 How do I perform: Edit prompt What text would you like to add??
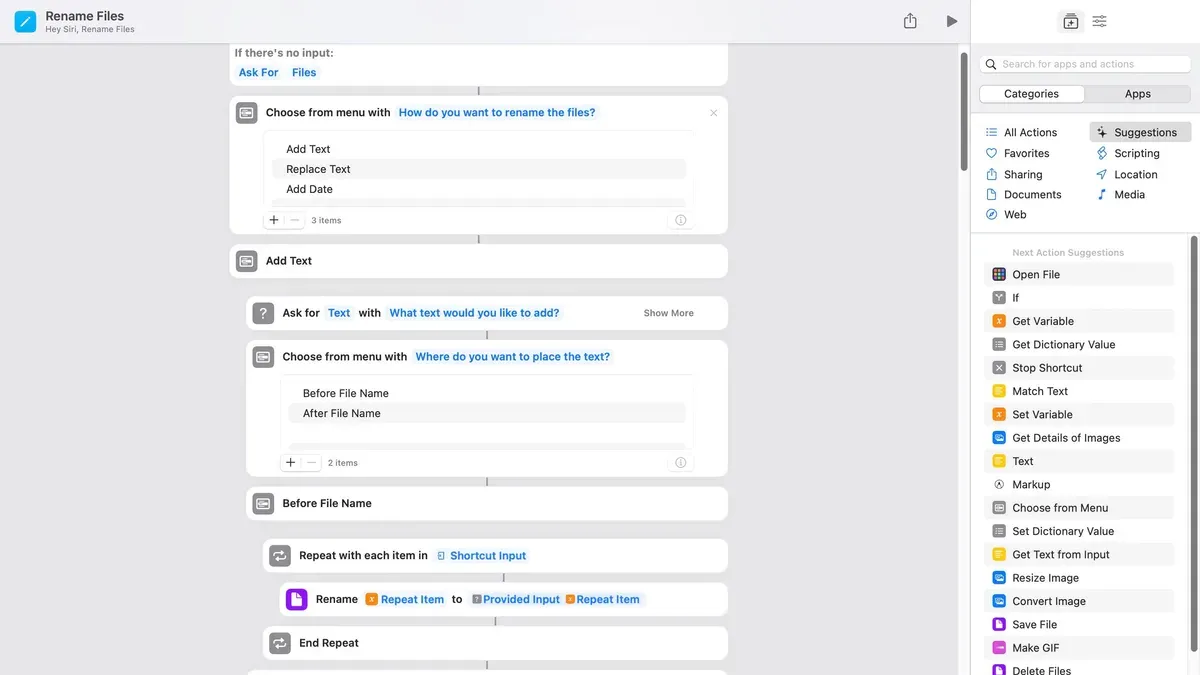tap(474, 313)
